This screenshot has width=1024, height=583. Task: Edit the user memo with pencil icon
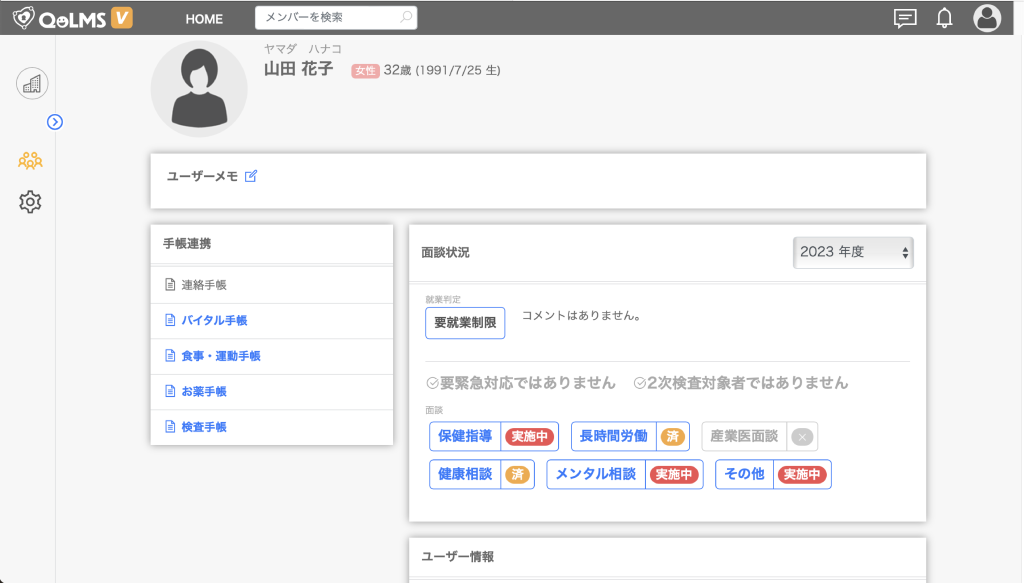click(x=251, y=176)
